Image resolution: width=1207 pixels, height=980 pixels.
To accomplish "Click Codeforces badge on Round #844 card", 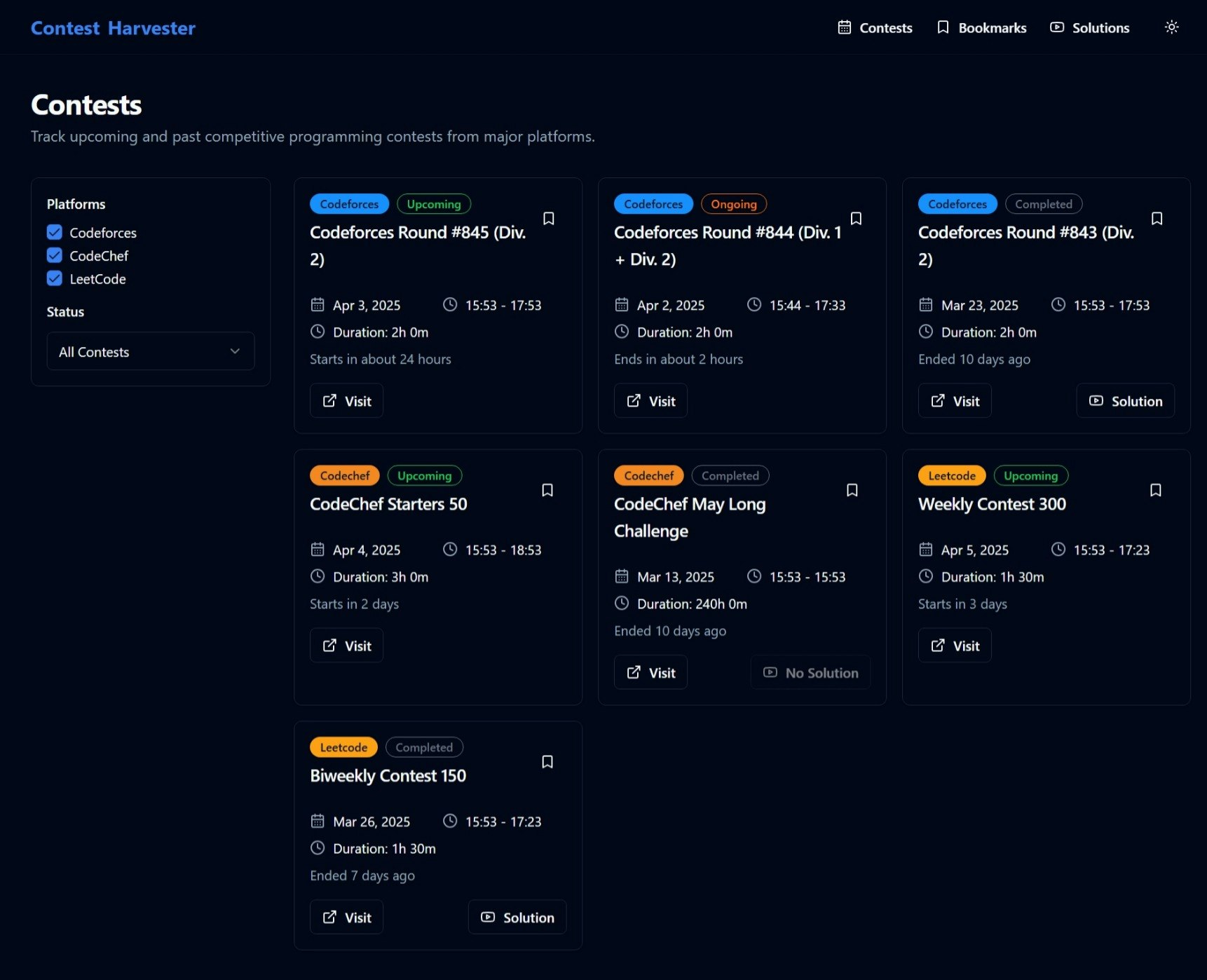I will point(653,204).
